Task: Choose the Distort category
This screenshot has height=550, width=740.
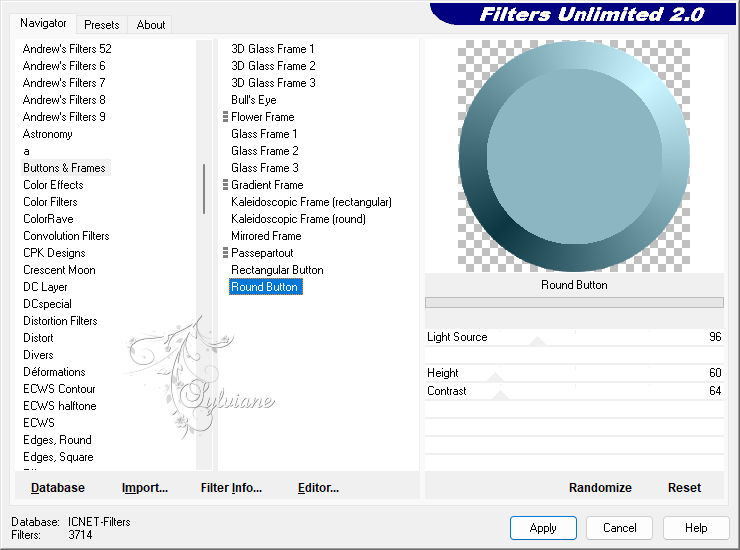Action: (x=38, y=338)
